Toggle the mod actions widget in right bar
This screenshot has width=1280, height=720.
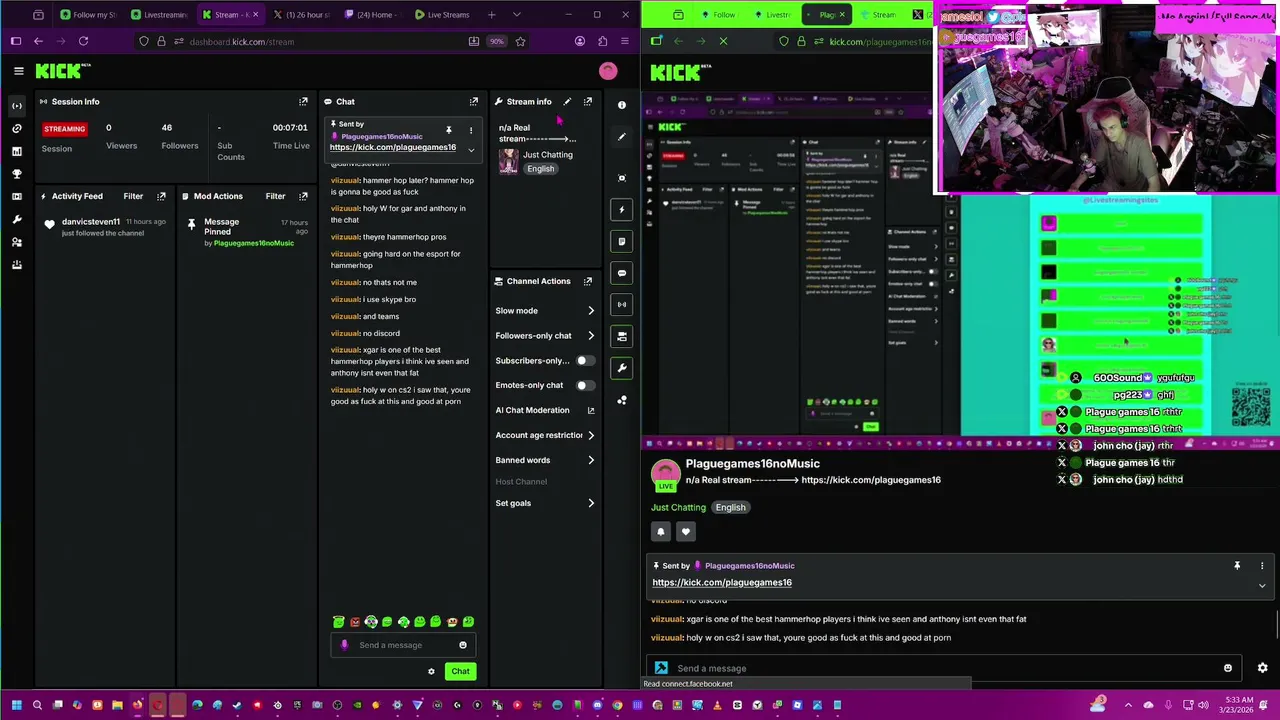coord(622,241)
